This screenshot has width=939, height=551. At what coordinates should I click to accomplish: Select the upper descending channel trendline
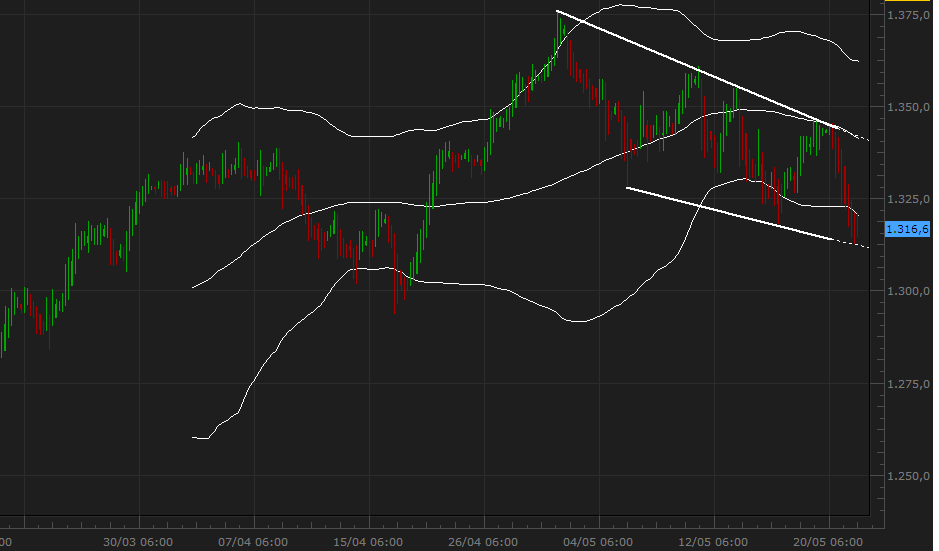696,69
